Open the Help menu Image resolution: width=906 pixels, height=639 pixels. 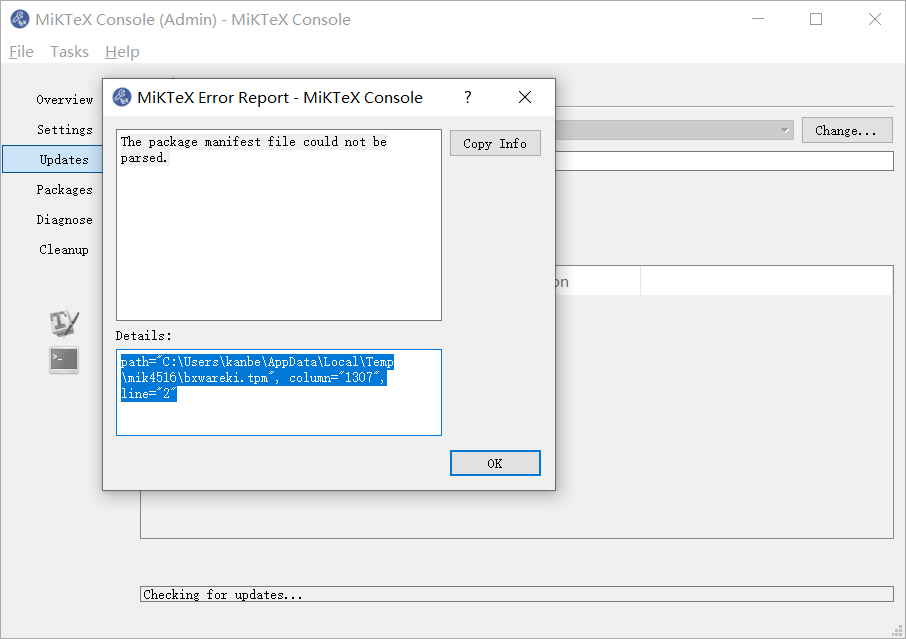point(122,51)
